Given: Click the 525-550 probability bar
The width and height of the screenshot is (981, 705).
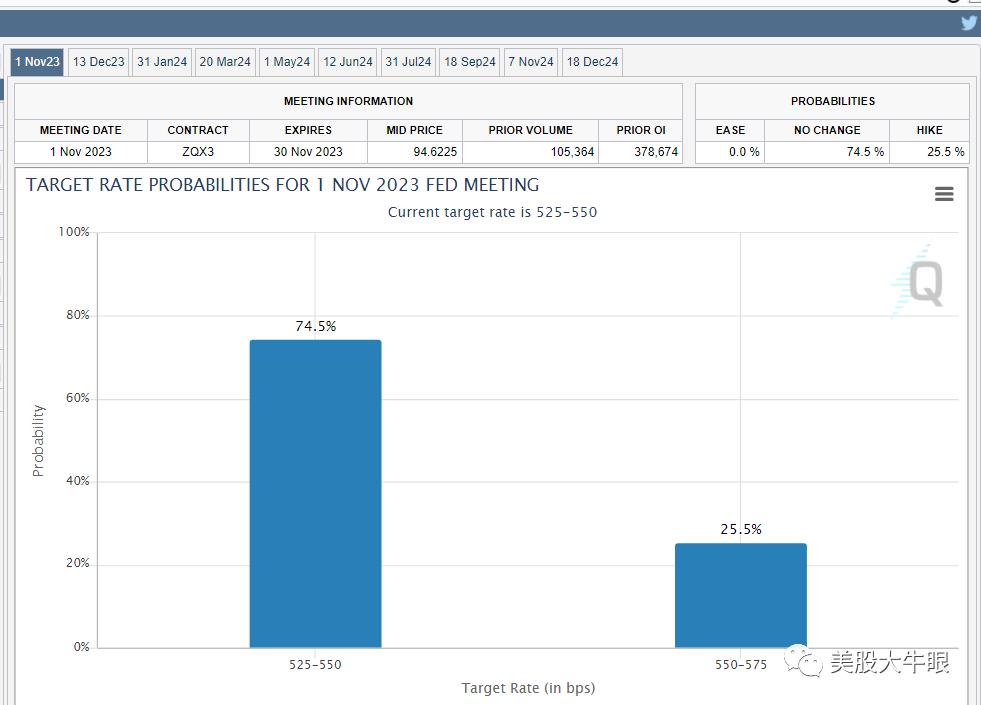Looking at the screenshot, I should click(x=315, y=494).
